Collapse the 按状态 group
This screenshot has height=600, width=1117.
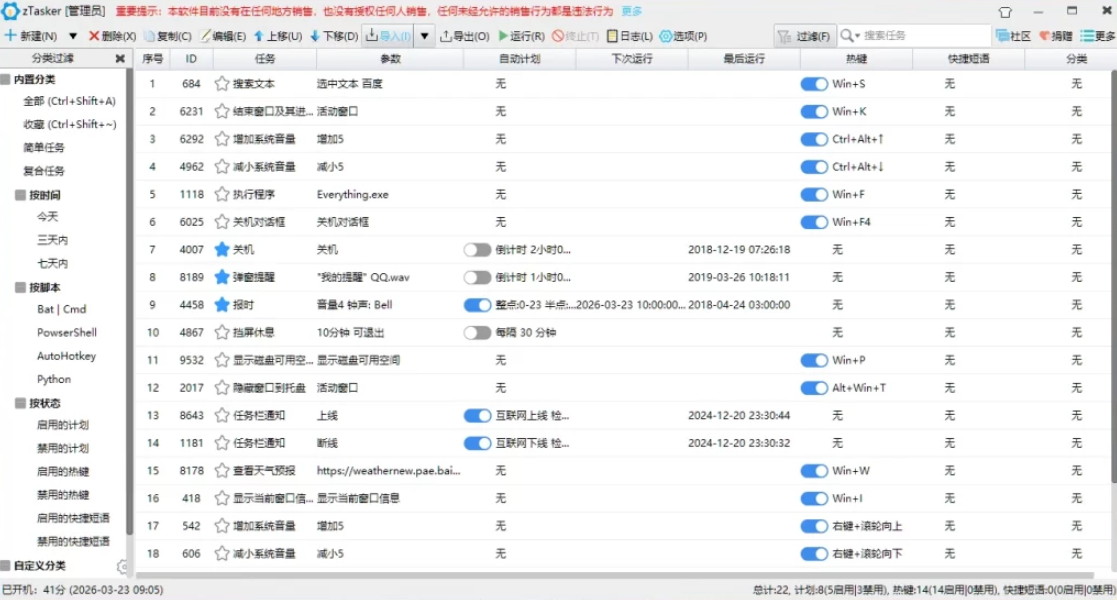pos(20,403)
